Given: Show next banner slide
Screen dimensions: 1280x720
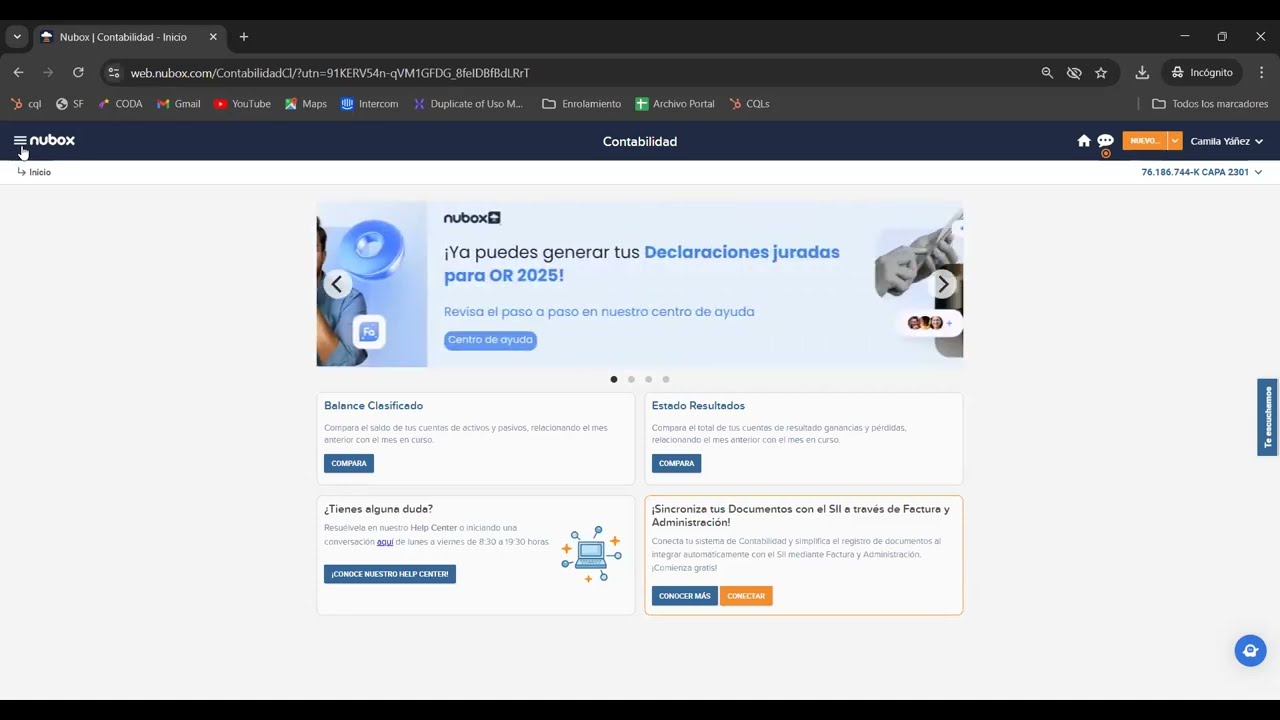Looking at the screenshot, I should pyautogui.click(x=942, y=284).
